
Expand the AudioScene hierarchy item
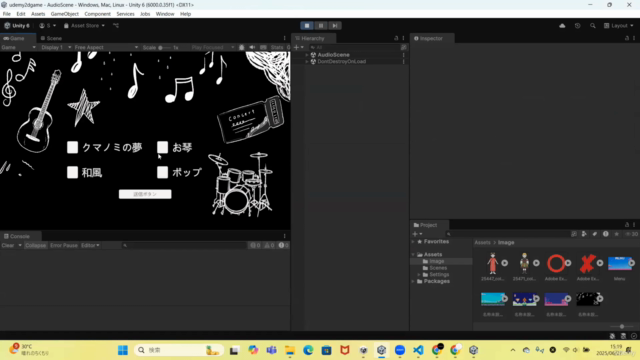[307, 55]
